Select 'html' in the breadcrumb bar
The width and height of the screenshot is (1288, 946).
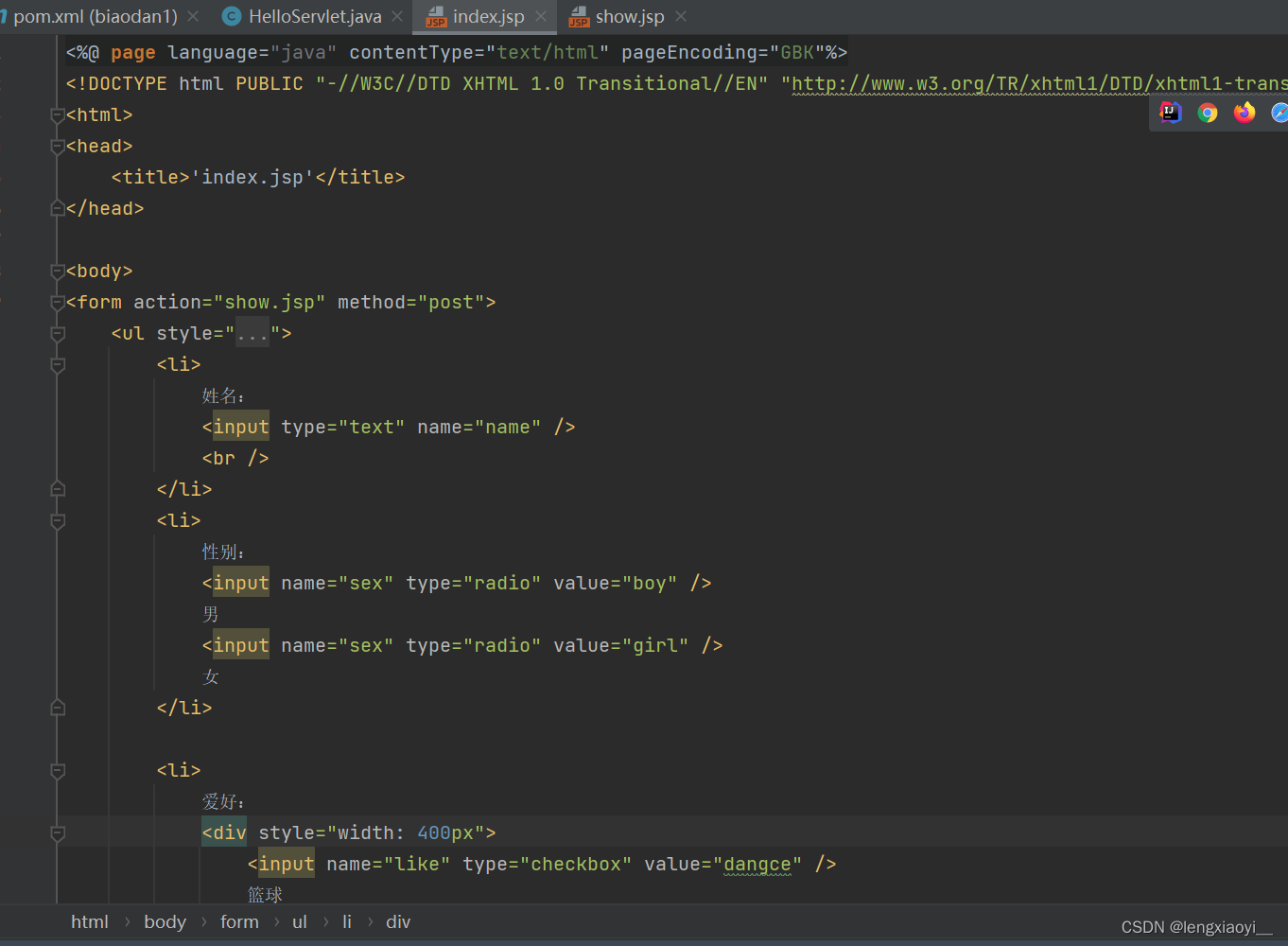click(90, 921)
